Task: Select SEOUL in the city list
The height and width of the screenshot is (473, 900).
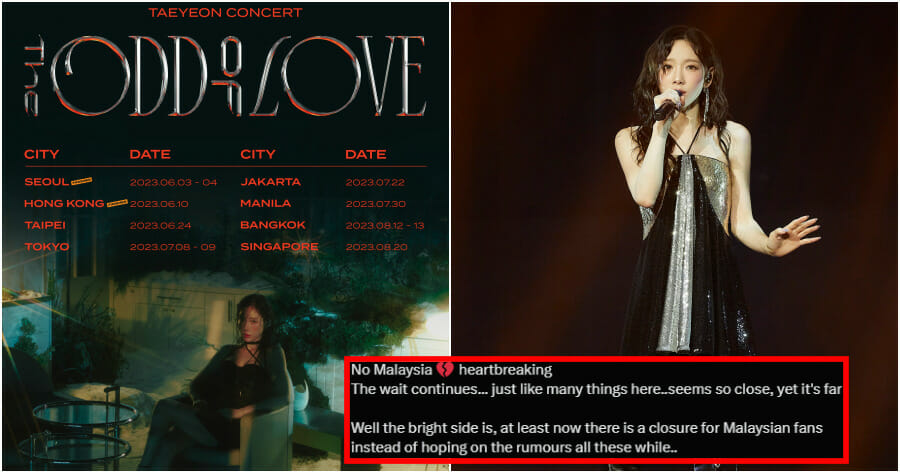Action: click(46, 182)
